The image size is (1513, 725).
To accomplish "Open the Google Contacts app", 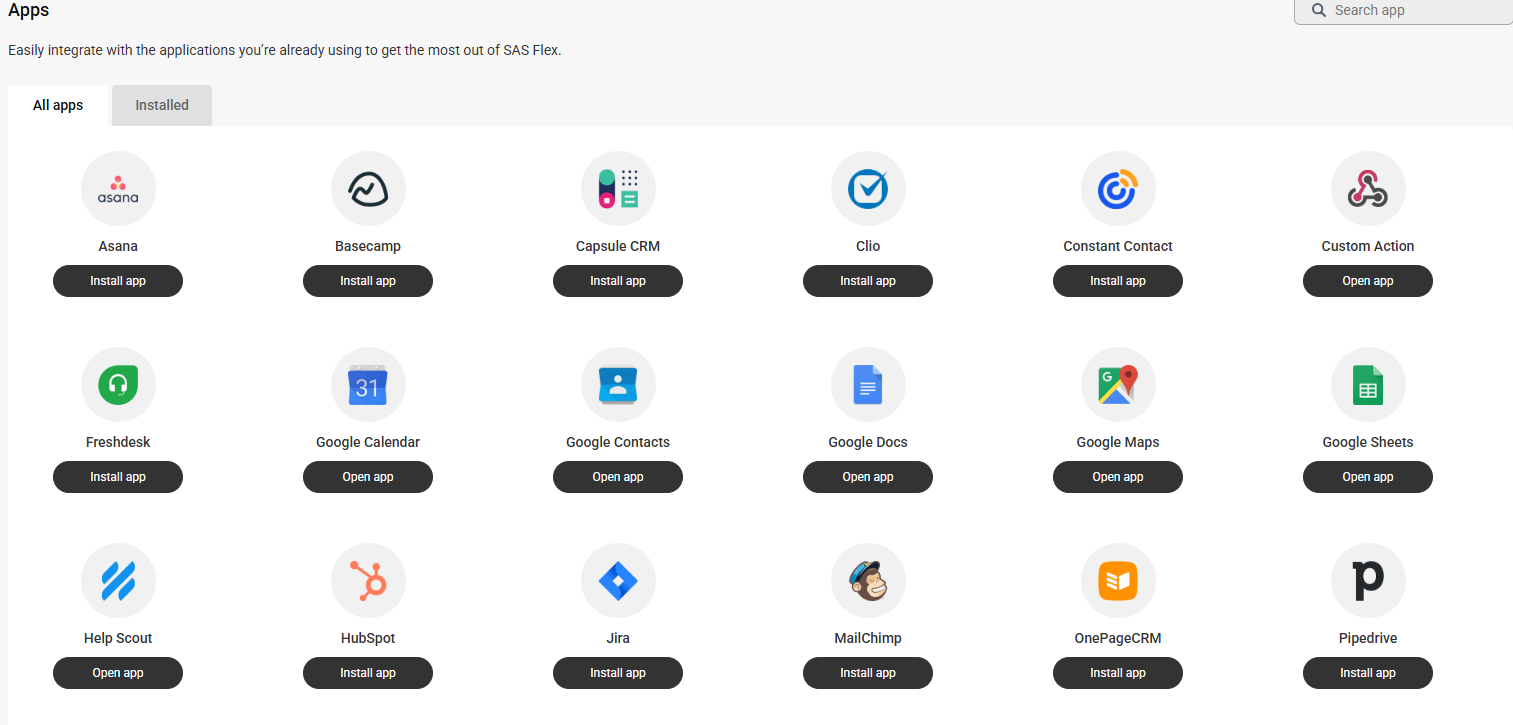I will coord(618,477).
